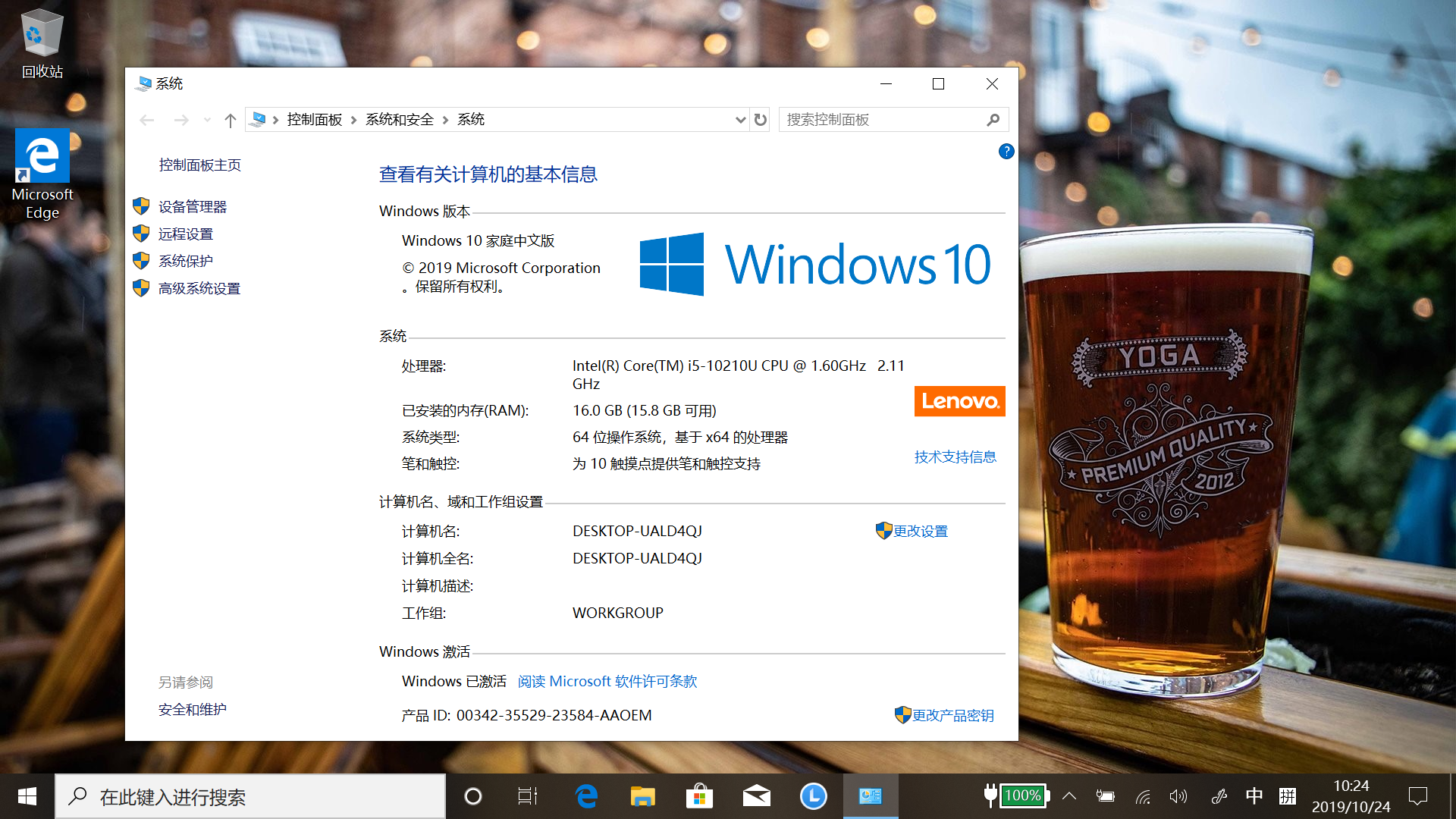The width and height of the screenshot is (1456, 819).
Task: Show hidden tray icons chevron
Action: pos(1069,796)
